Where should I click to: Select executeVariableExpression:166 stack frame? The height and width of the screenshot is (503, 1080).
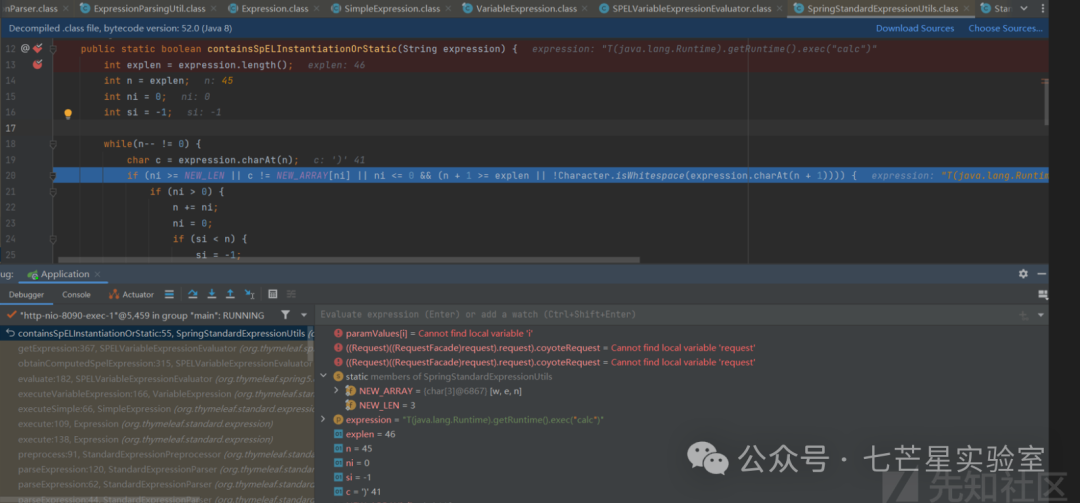(157, 393)
